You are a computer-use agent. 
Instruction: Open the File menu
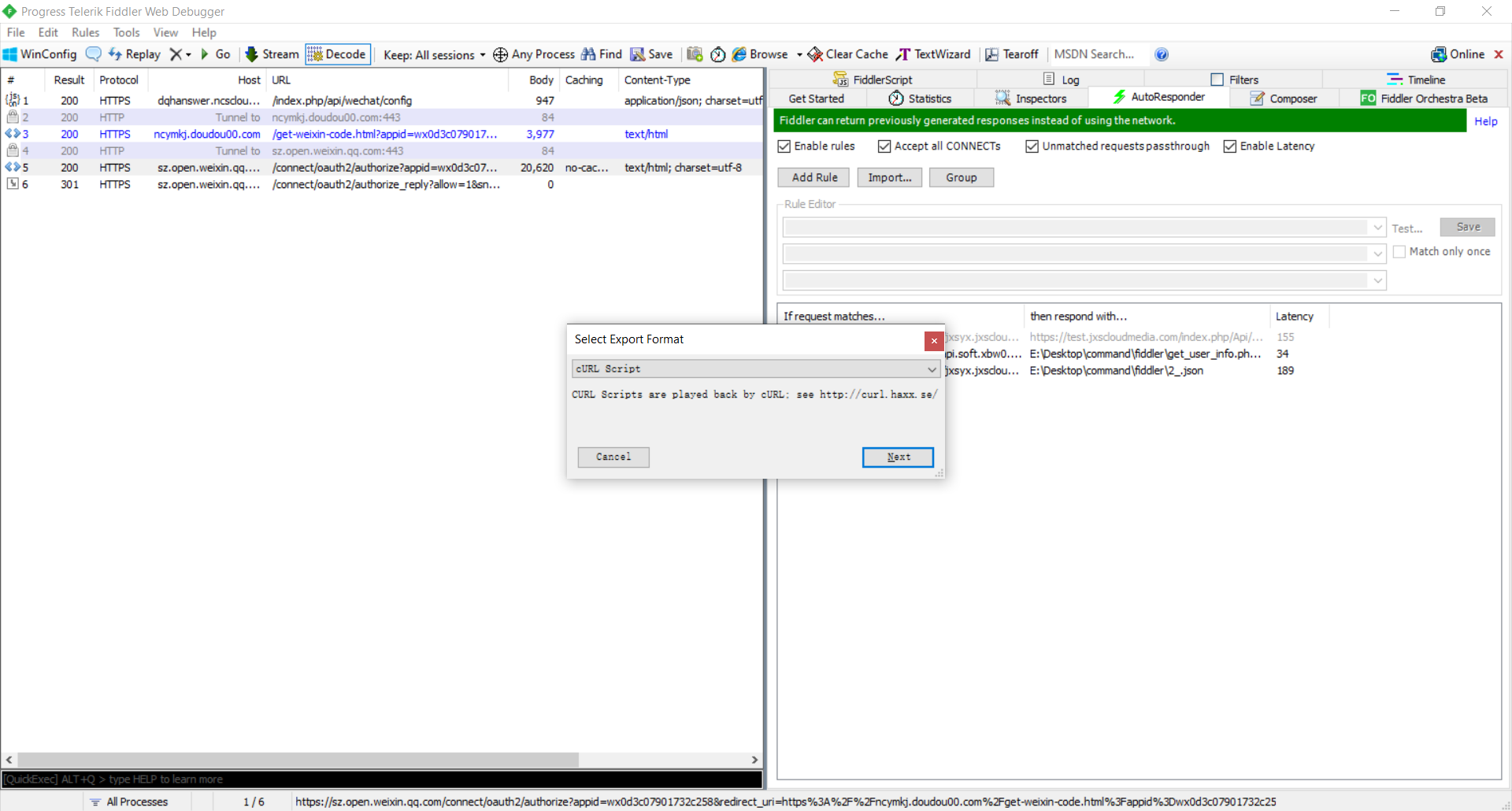click(16, 32)
